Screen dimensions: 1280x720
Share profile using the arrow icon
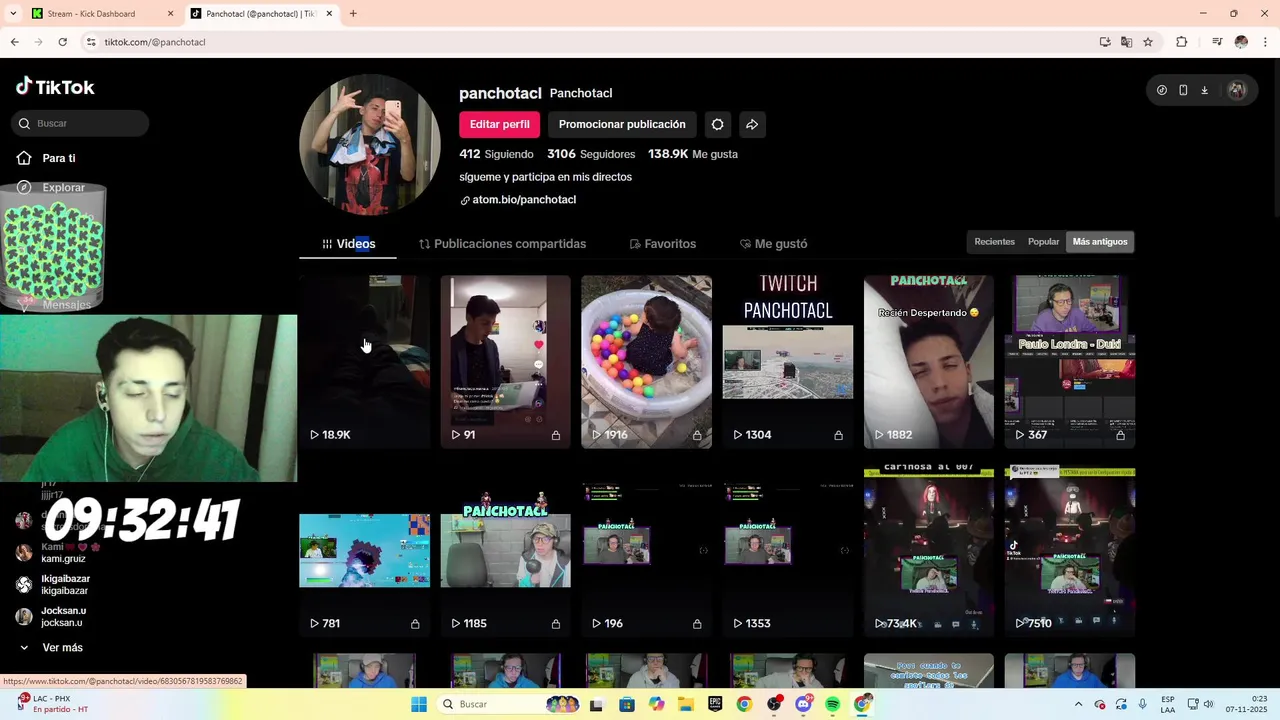coord(752,124)
